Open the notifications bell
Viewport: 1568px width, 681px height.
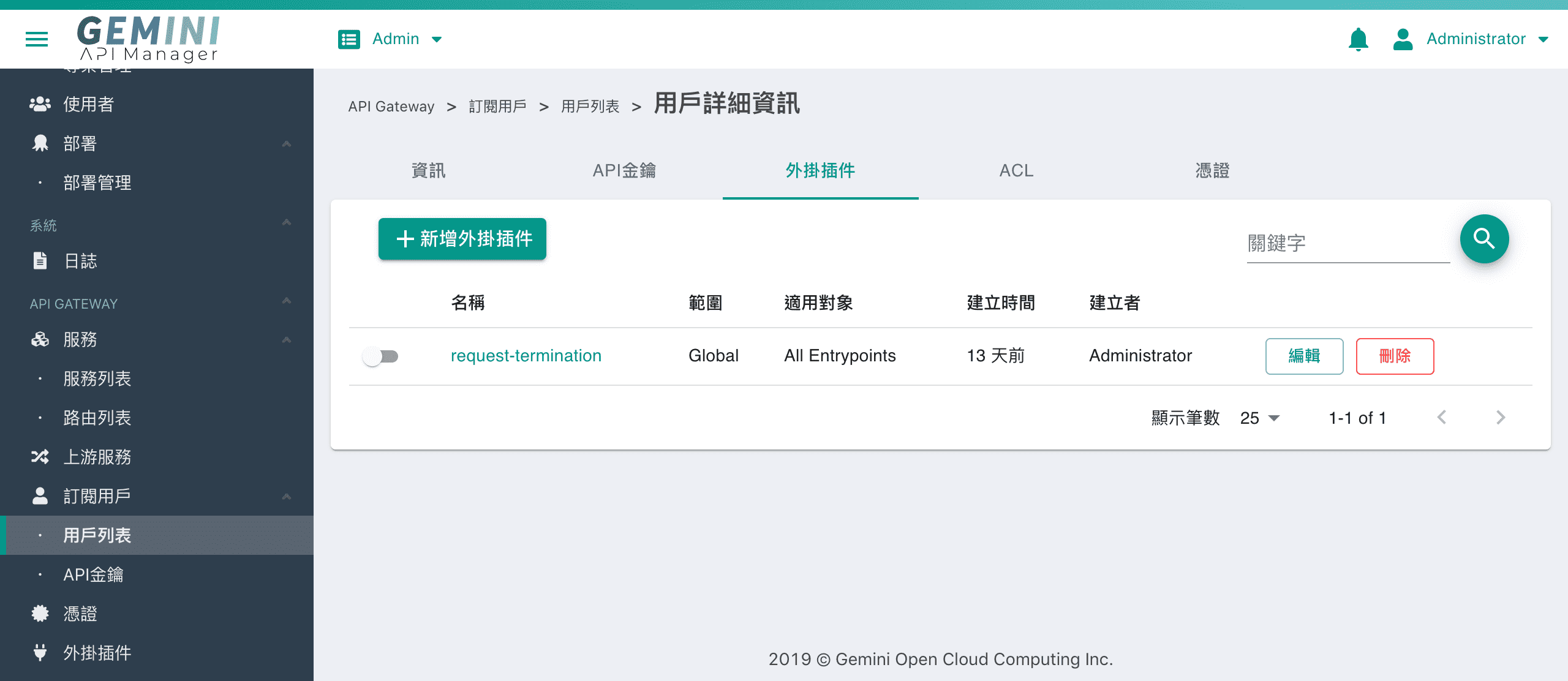[x=1358, y=39]
